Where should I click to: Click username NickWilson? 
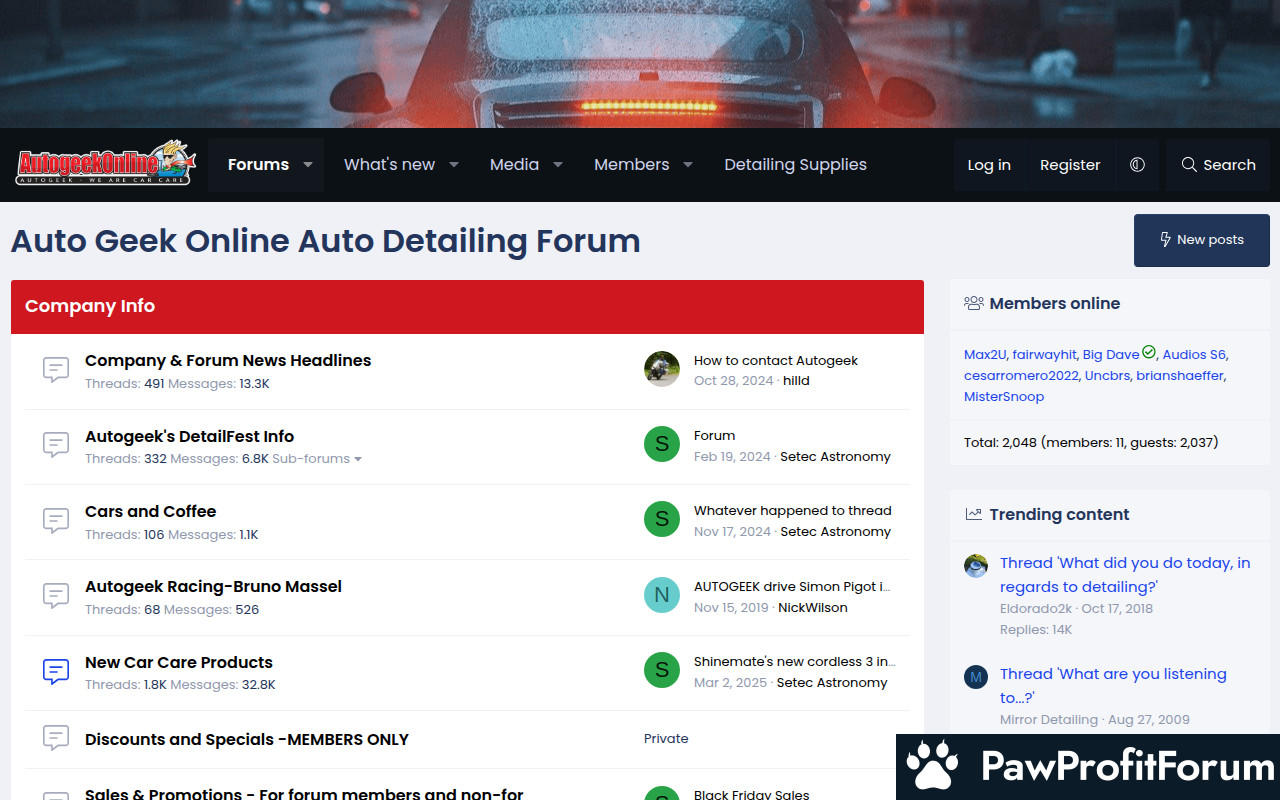[813, 607]
